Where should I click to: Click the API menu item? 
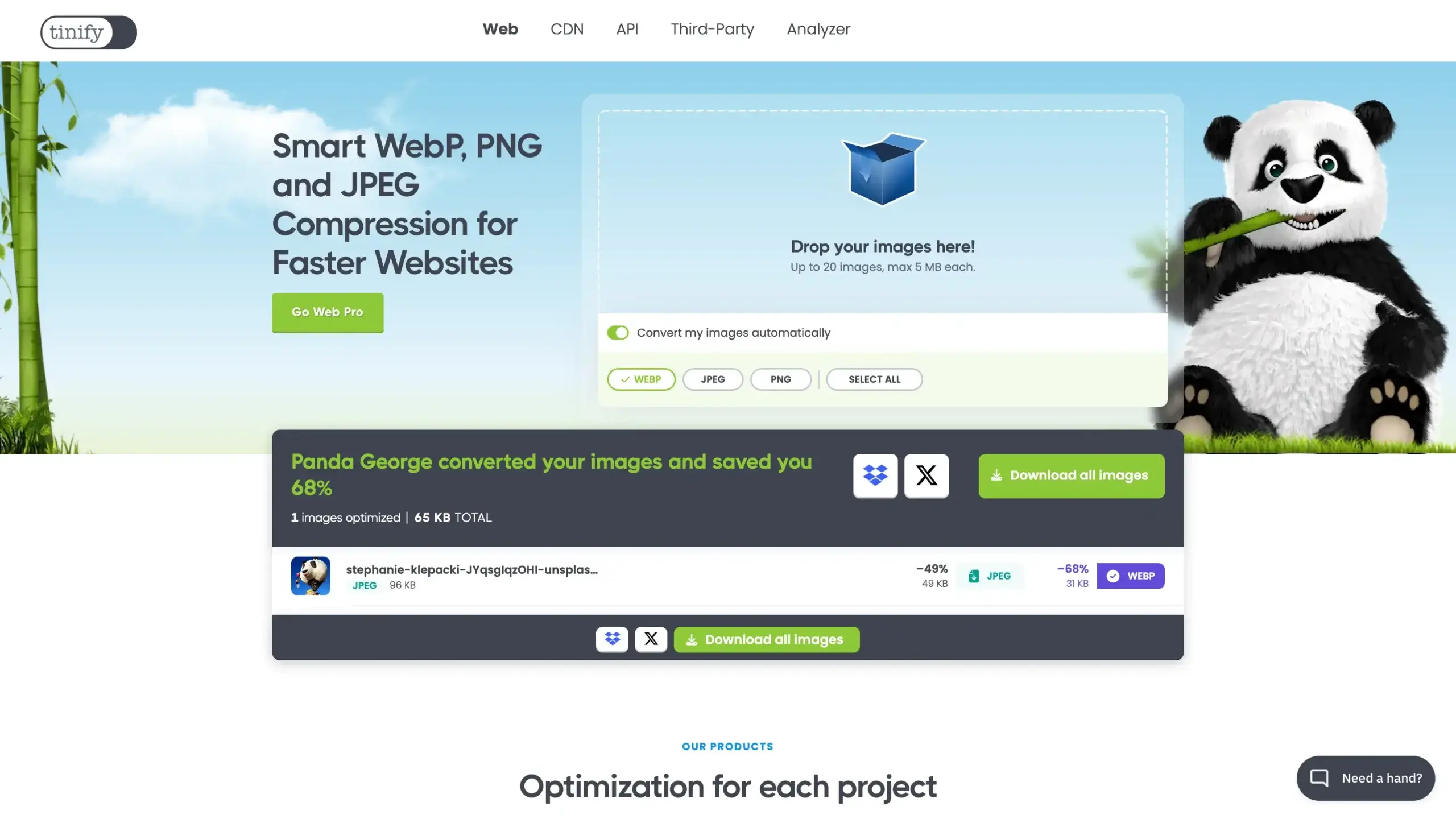point(627,28)
